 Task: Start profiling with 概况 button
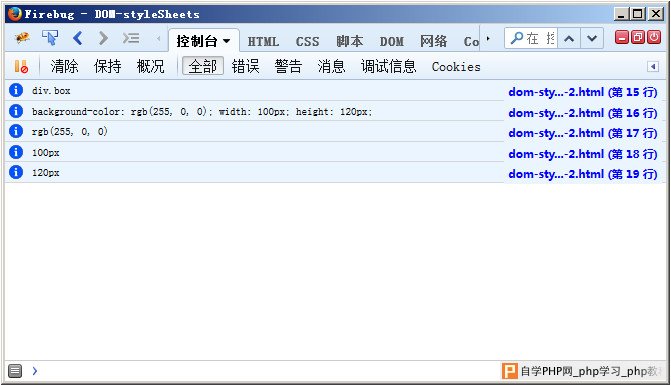tap(150, 66)
